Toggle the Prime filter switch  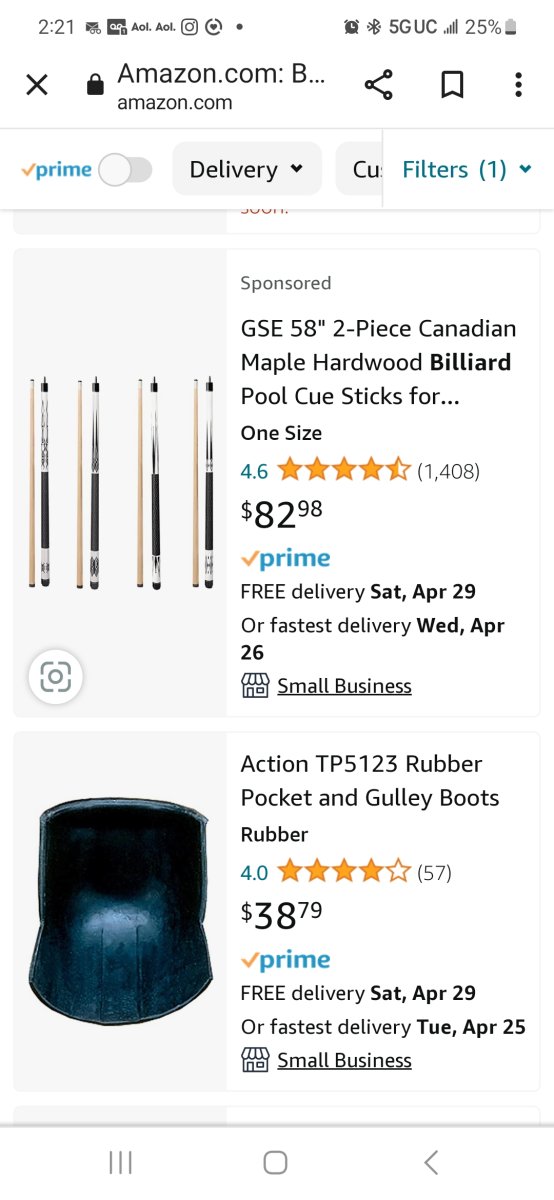pyautogui.click(x=126, y=170)
